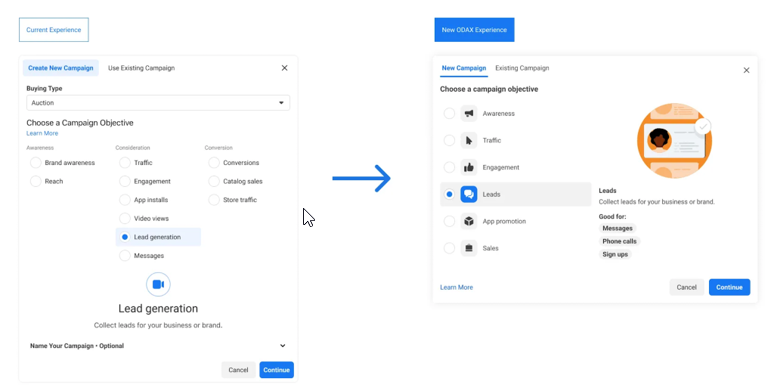
Task: Select the Leads radio in ODAX dialog
Action: click(x=449, y=194)
